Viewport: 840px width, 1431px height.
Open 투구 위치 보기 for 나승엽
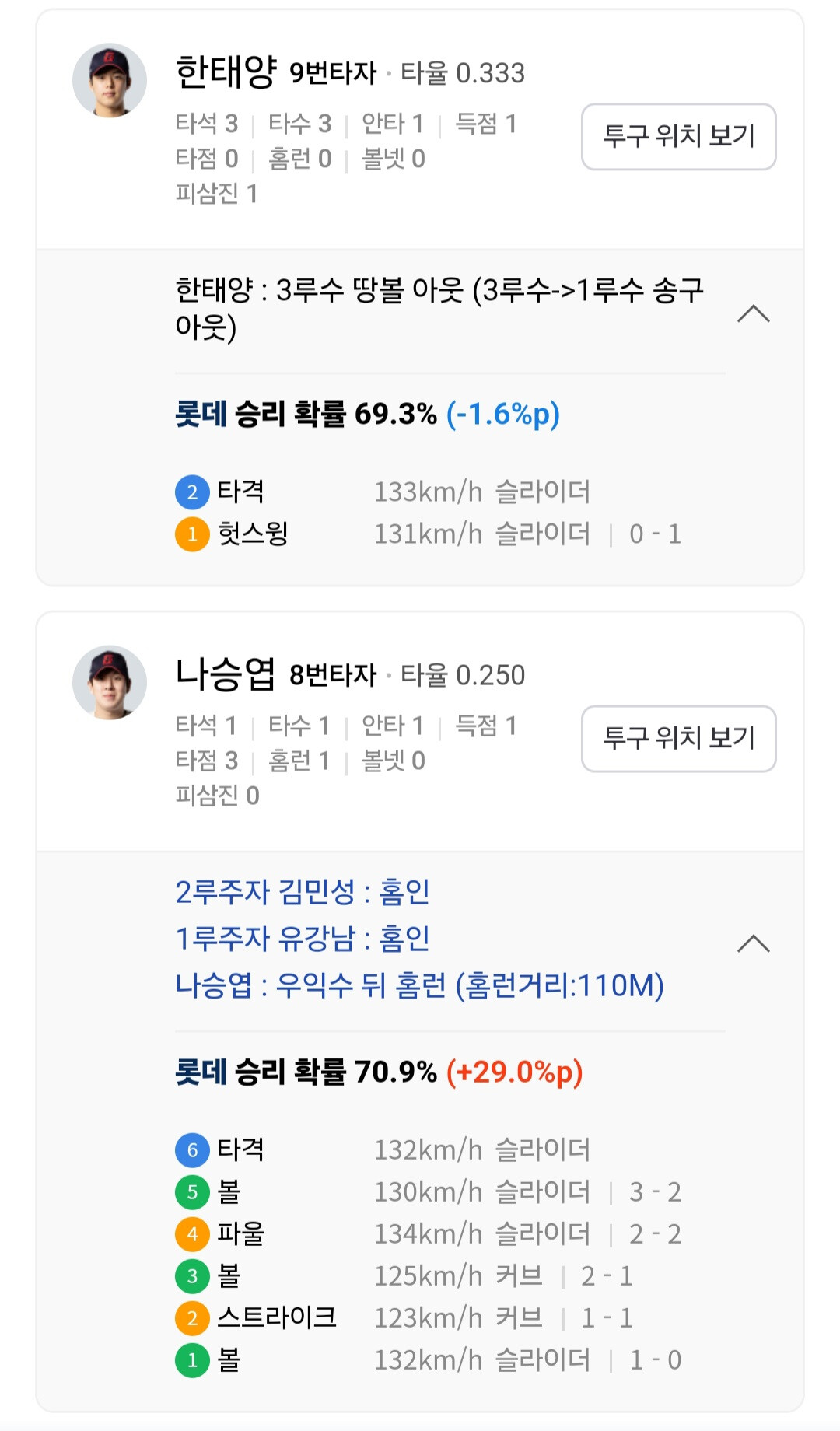678,738
